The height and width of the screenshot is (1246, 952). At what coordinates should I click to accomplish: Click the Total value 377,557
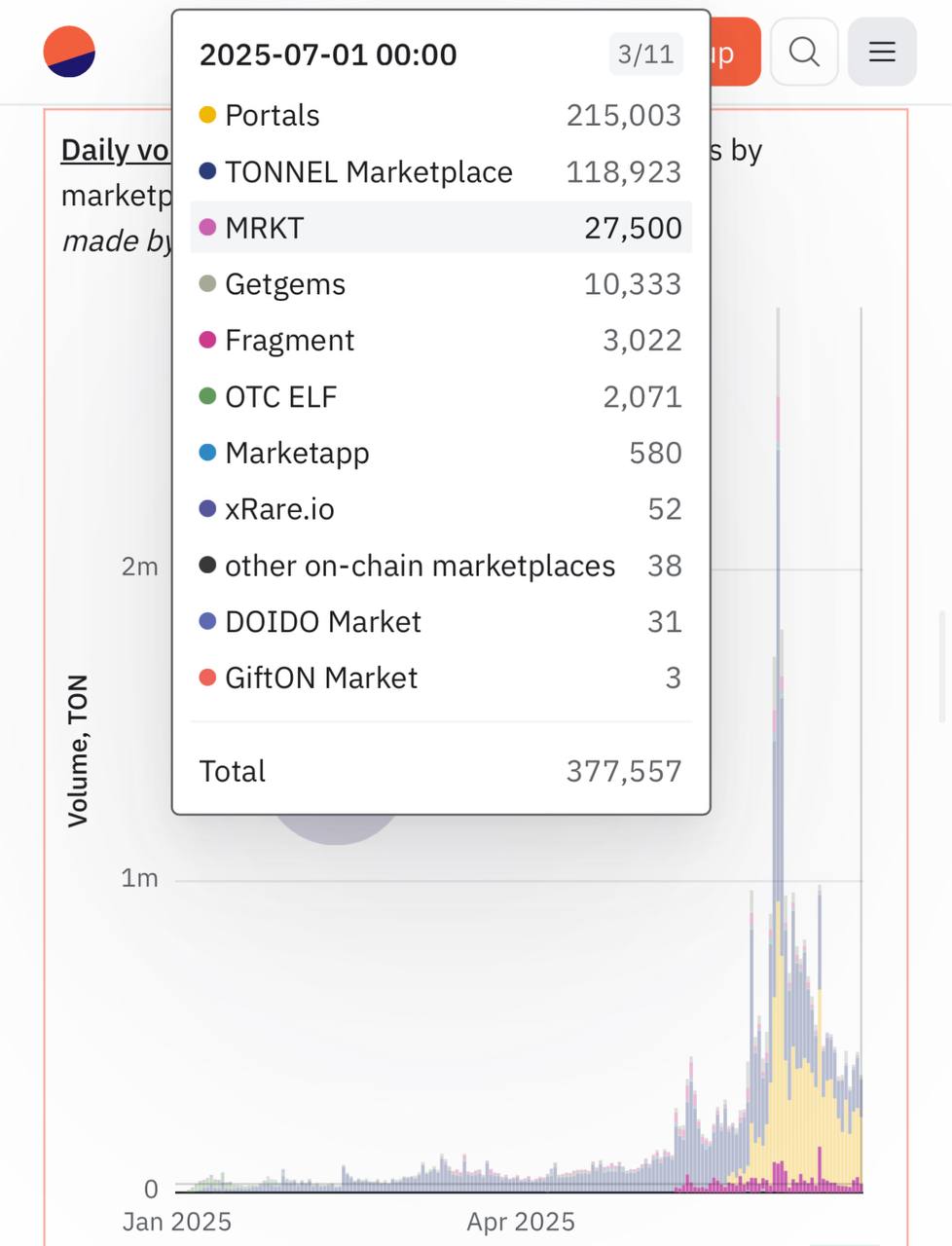click(x=624, y=771)
